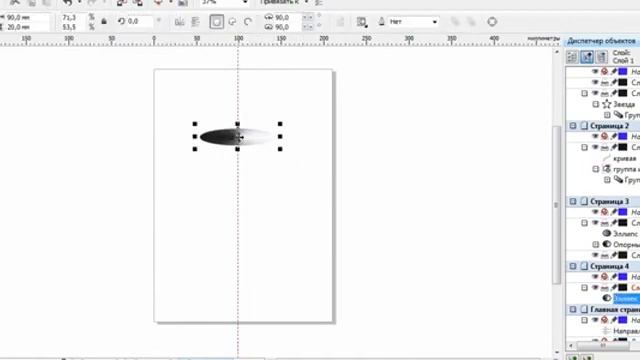Click the horizontal ruler at 200 mark

coord(324,39)
